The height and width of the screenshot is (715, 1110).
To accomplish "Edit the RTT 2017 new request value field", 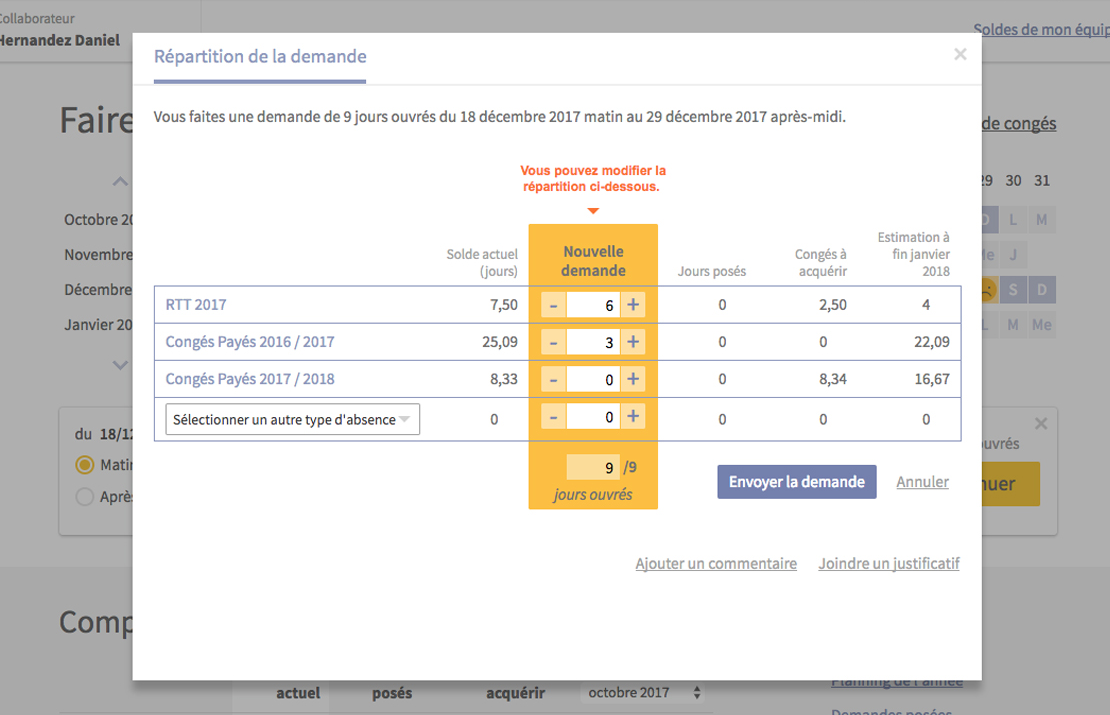I will [593, 305].
